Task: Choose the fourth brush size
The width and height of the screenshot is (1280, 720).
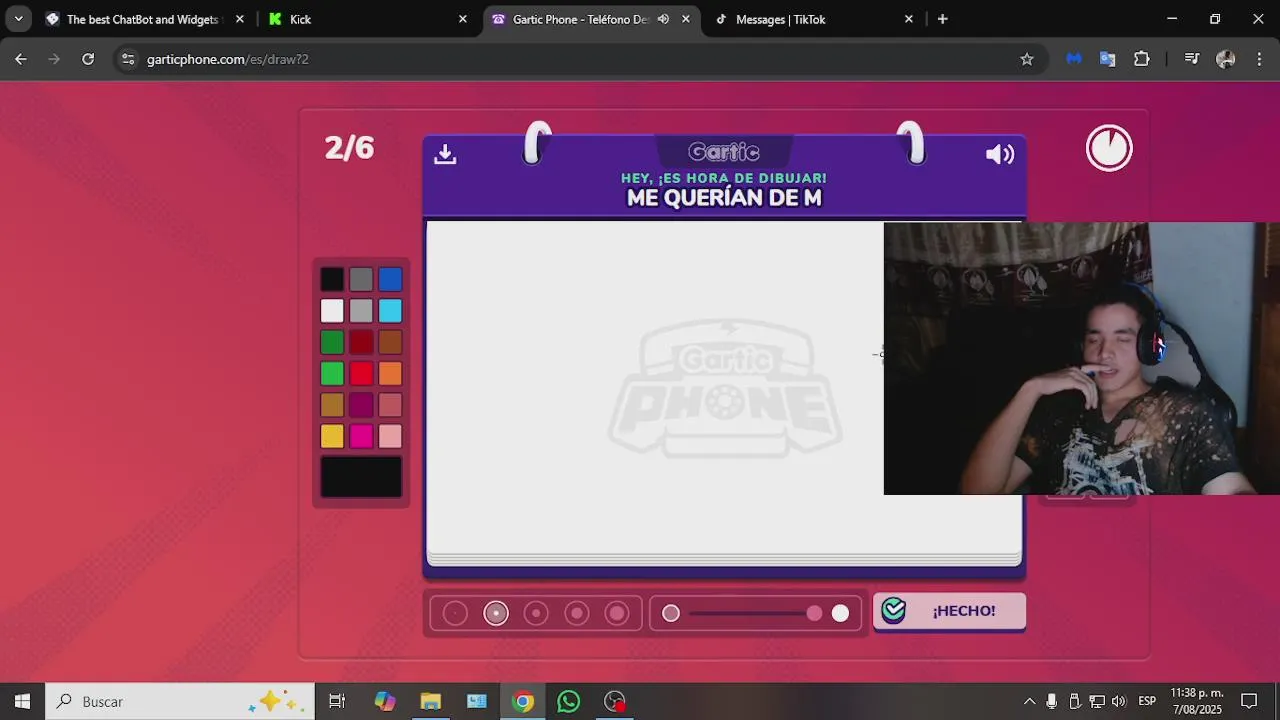Action: (x=577, y=613)
